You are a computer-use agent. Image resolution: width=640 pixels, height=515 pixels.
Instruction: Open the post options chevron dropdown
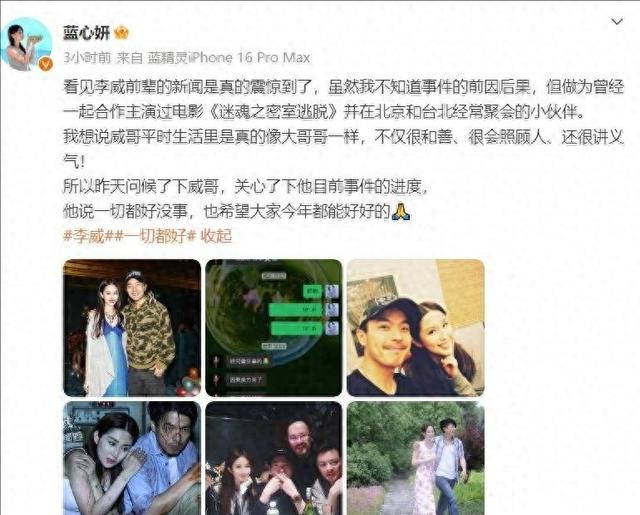[617, 21]
